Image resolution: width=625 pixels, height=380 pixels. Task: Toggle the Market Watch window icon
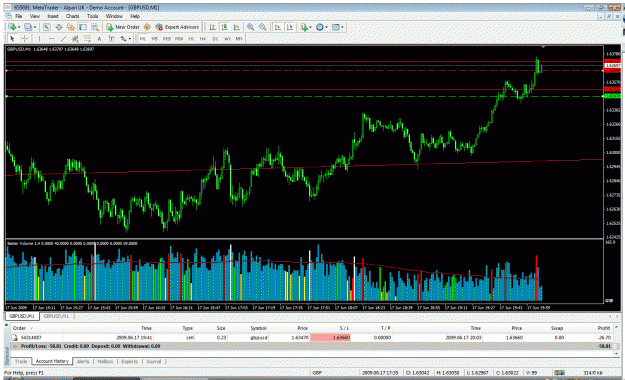pos(47,27)
